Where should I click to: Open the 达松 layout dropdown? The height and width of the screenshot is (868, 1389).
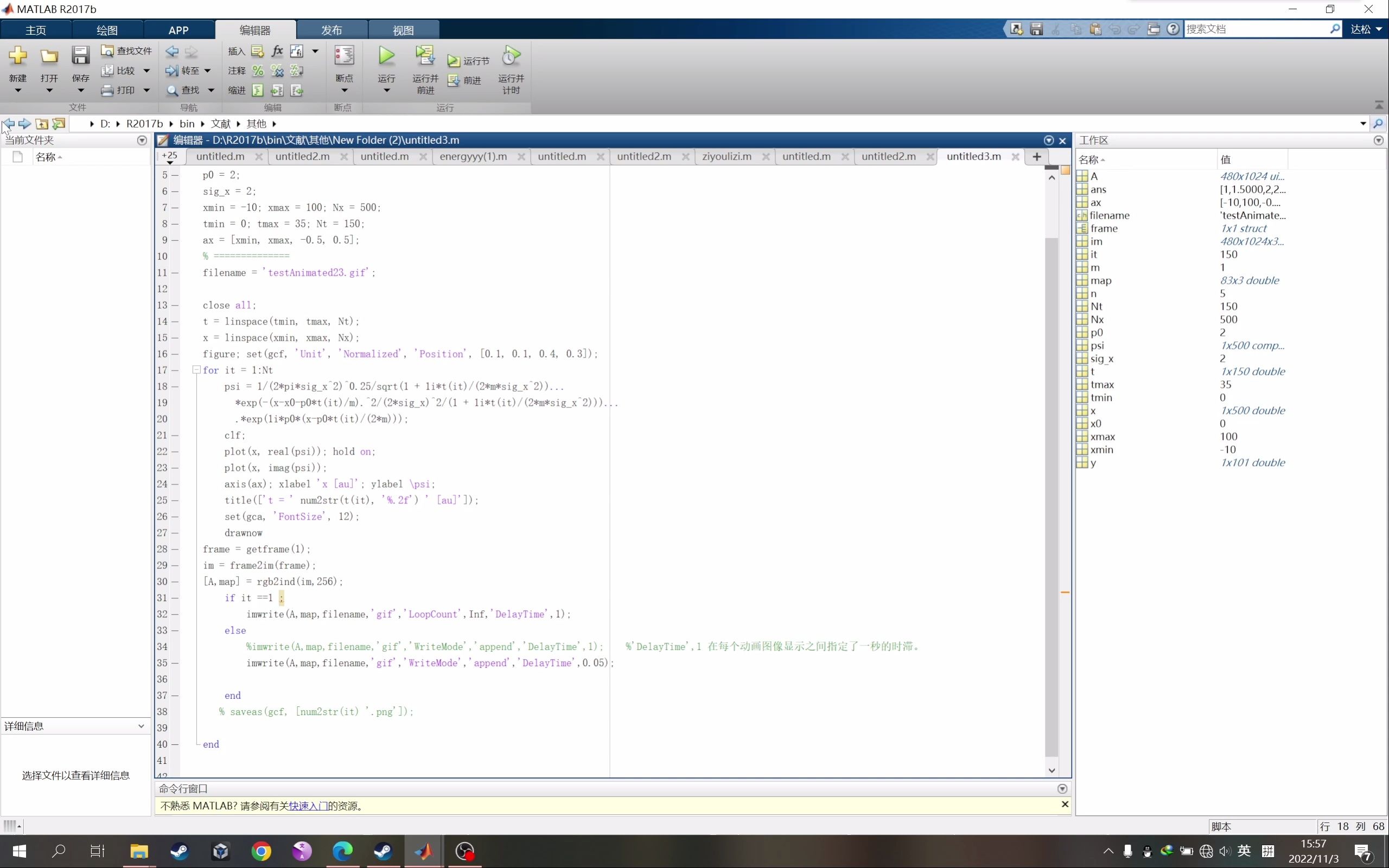coord(1366,29)
